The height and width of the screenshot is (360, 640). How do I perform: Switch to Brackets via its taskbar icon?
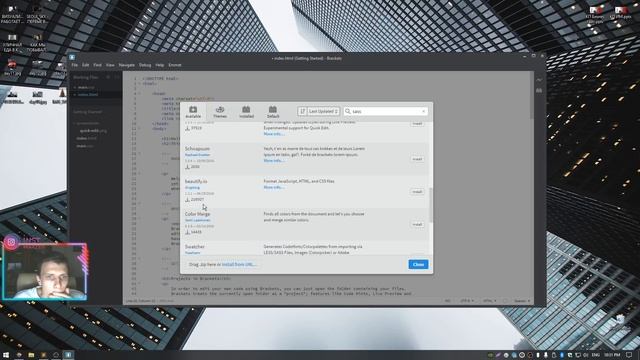(68, 355)
